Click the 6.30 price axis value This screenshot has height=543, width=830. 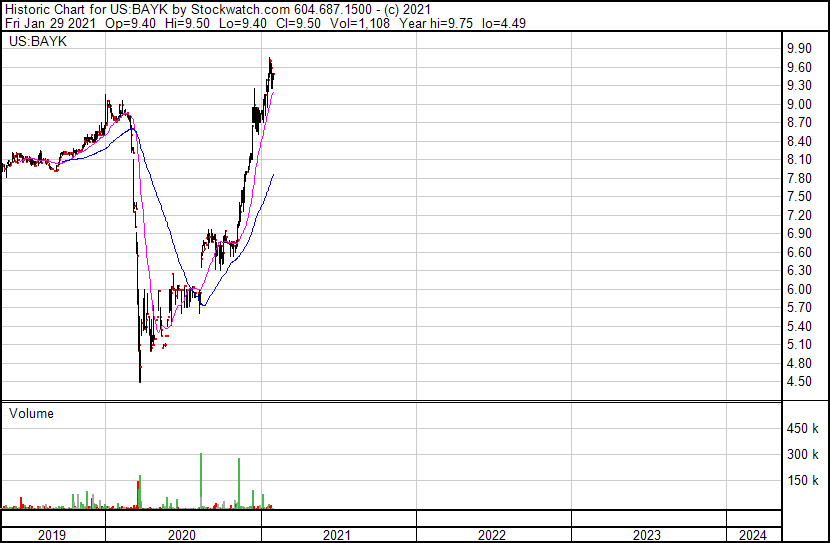click(x=799, y=270)
